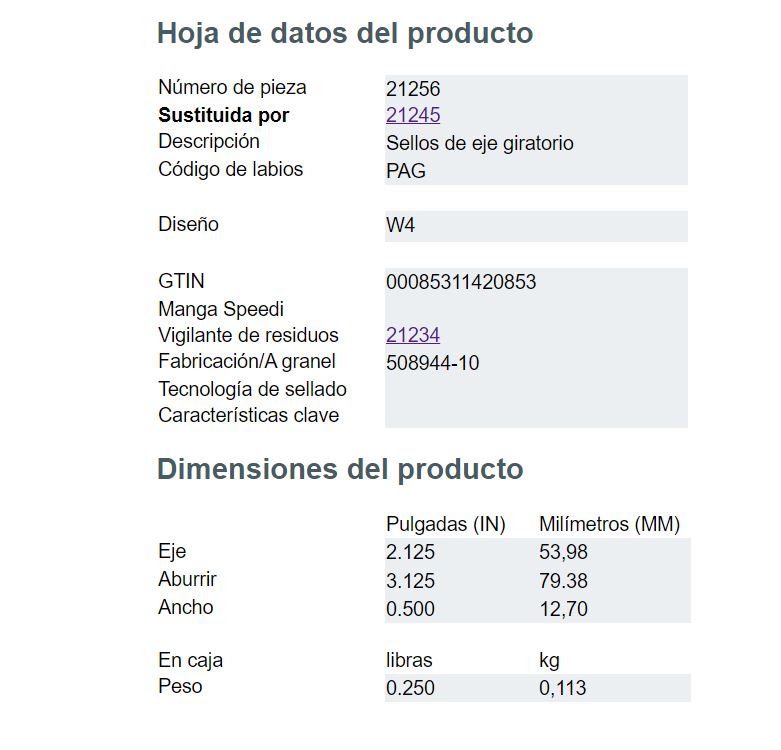Viewport: 781px width, 750px height.
Task: Click the bore millimeter value 79.38
Action: click(x=563, y=581)
